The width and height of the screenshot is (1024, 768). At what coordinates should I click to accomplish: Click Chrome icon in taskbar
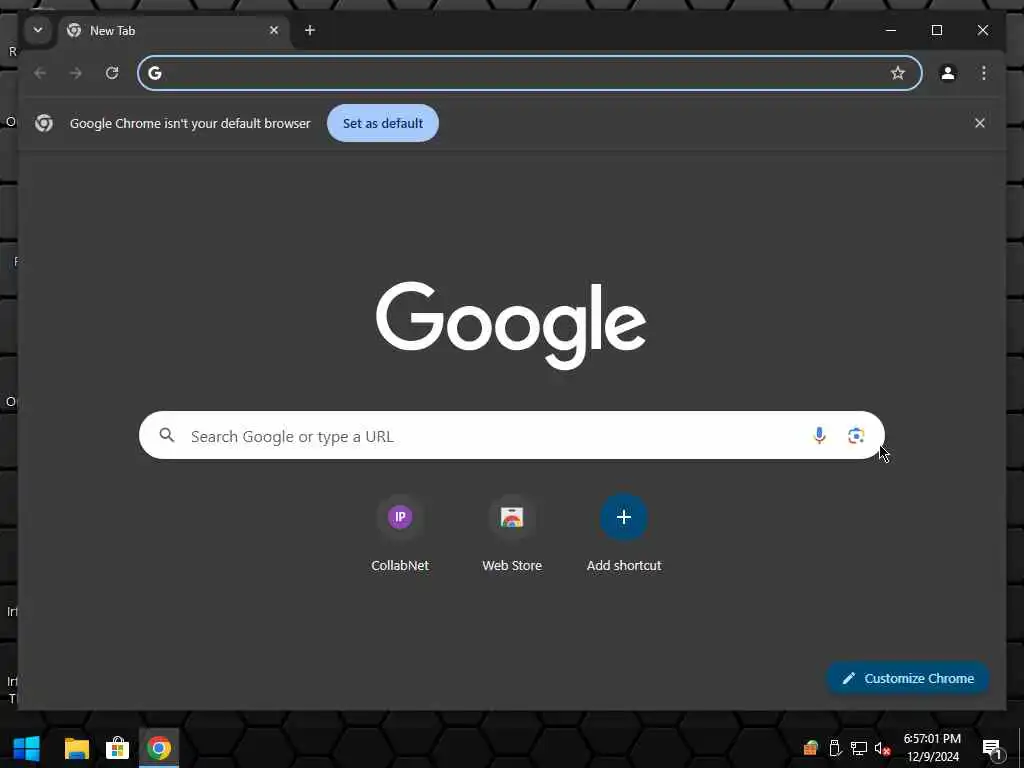click(159, 748)
